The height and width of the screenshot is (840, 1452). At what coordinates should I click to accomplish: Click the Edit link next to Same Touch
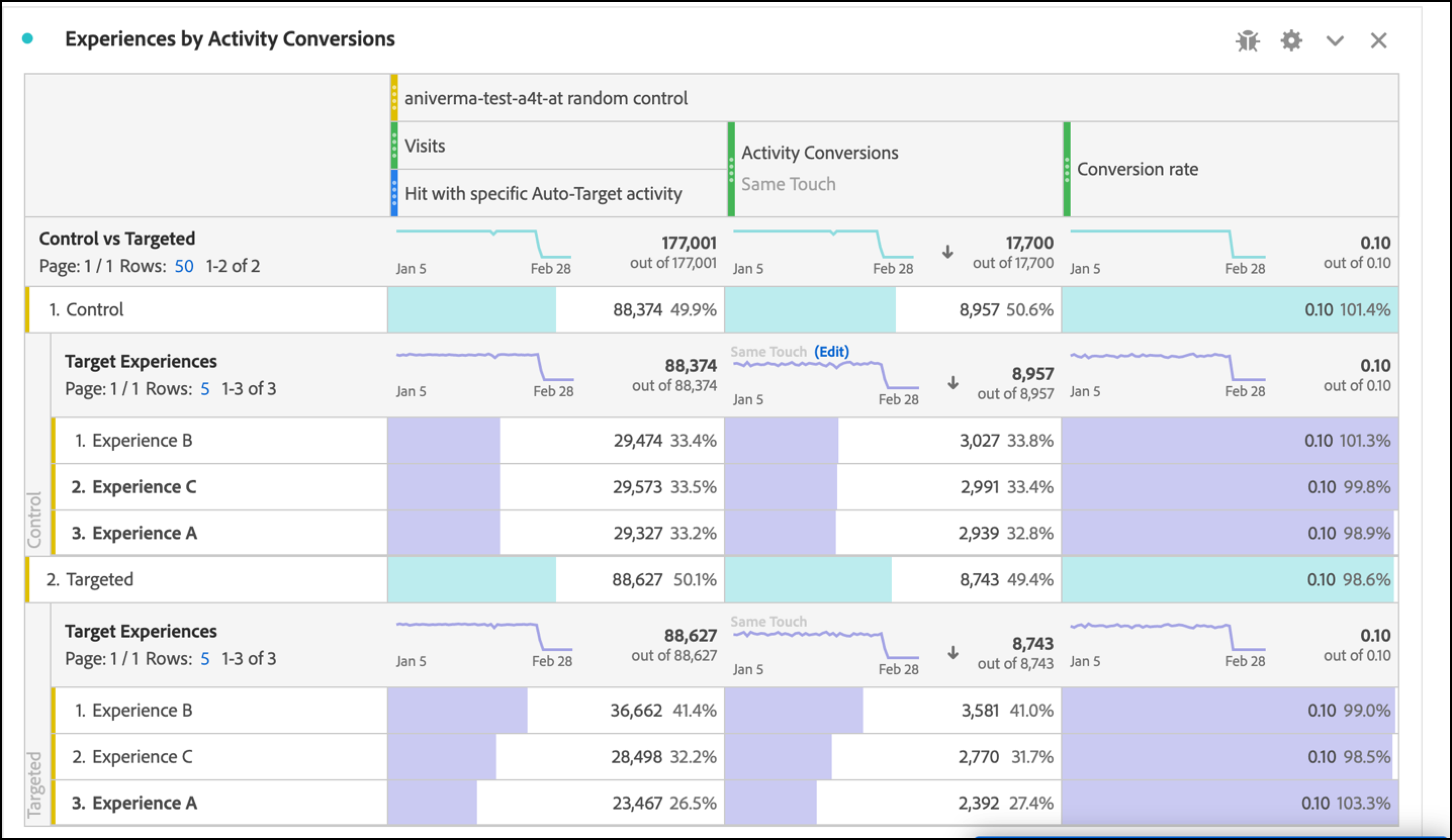point(831,351)
